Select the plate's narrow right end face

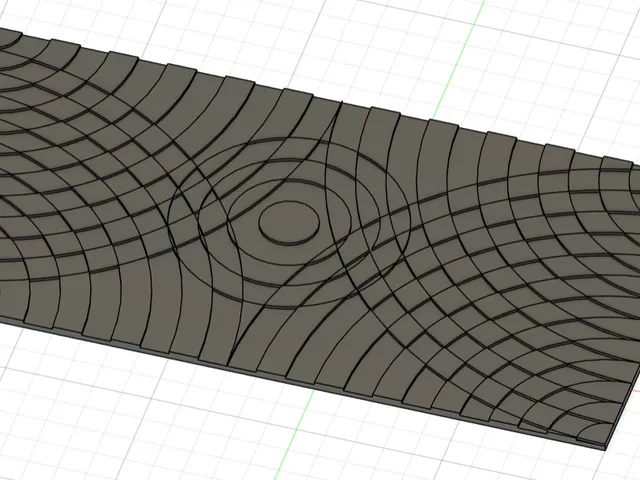click(622, 408)
